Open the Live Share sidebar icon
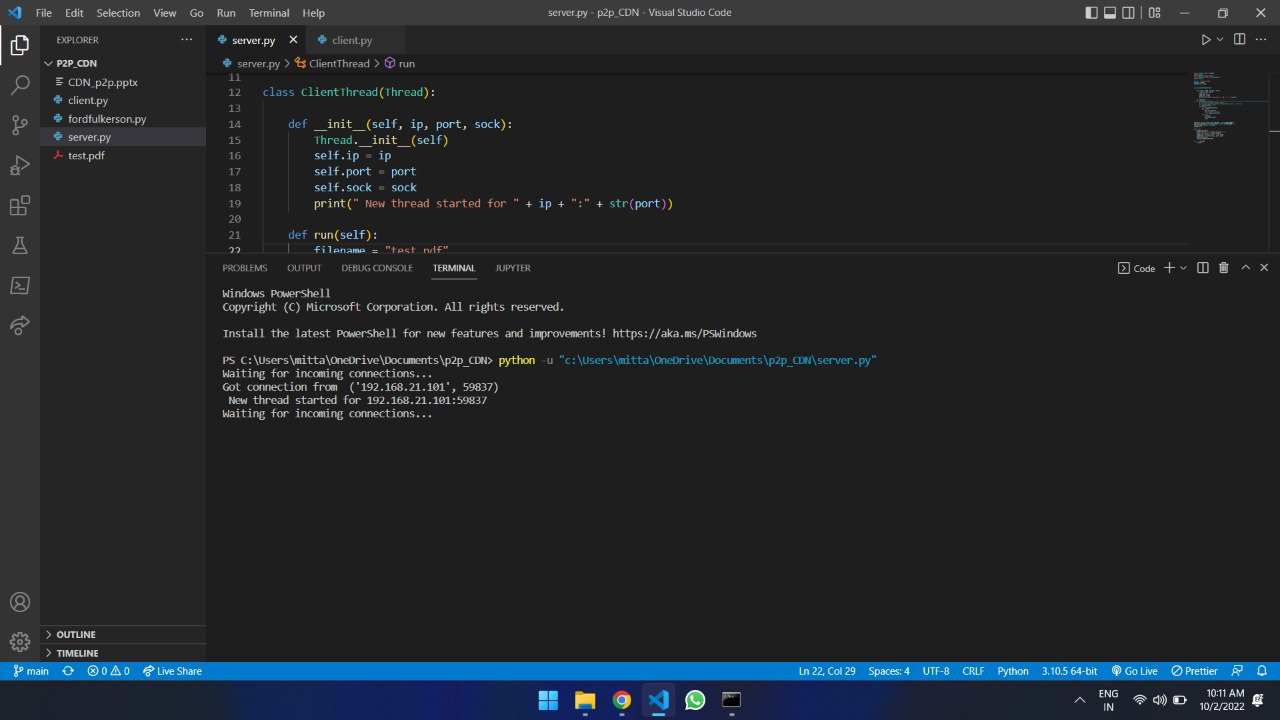The width and height of the screenshot is (1280, 720). tap(20, 326)
